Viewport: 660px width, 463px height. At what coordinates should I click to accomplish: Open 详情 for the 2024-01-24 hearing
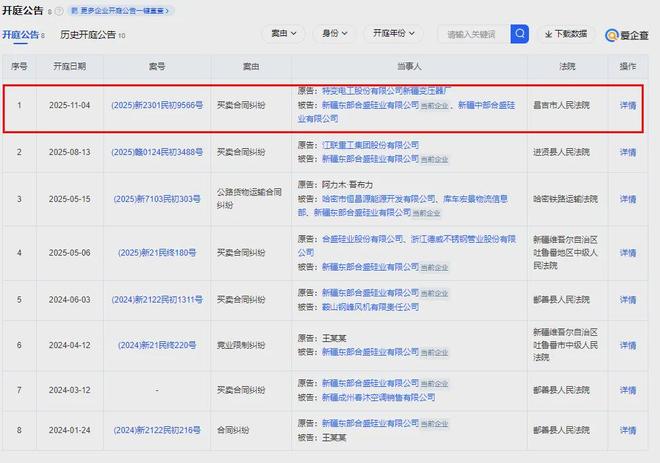[x=628, y=430]
